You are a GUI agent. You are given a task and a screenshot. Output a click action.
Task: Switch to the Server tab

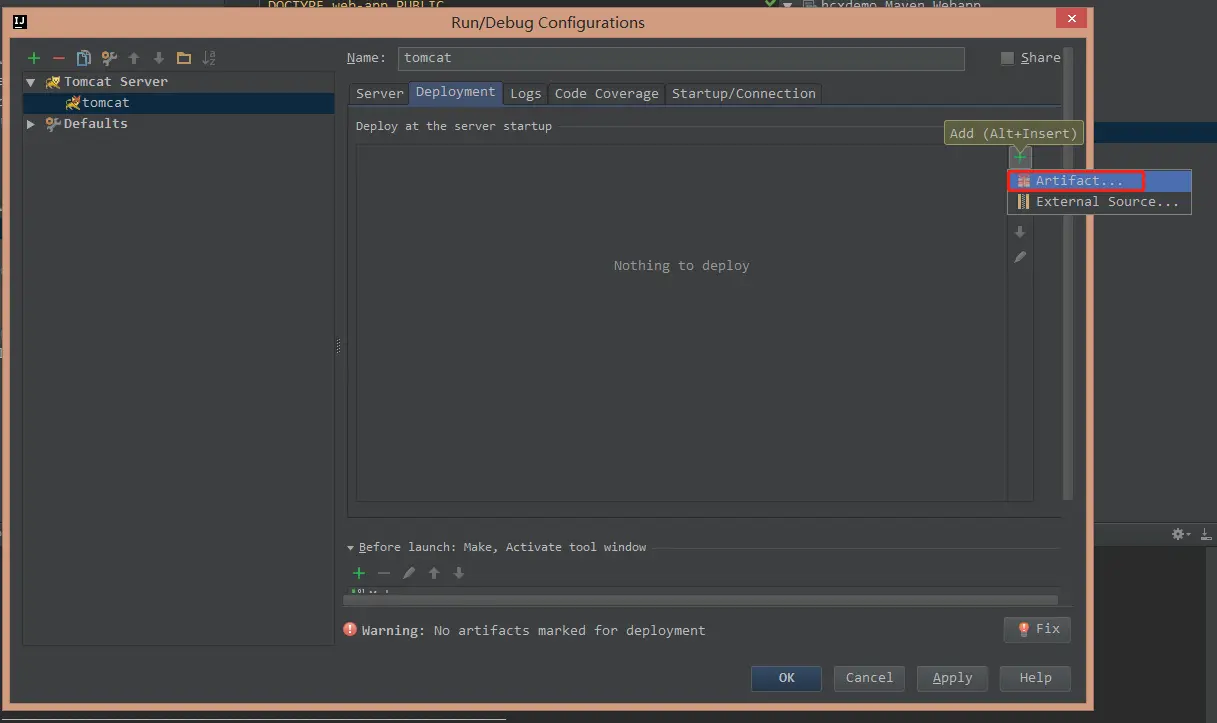point(380,93)
